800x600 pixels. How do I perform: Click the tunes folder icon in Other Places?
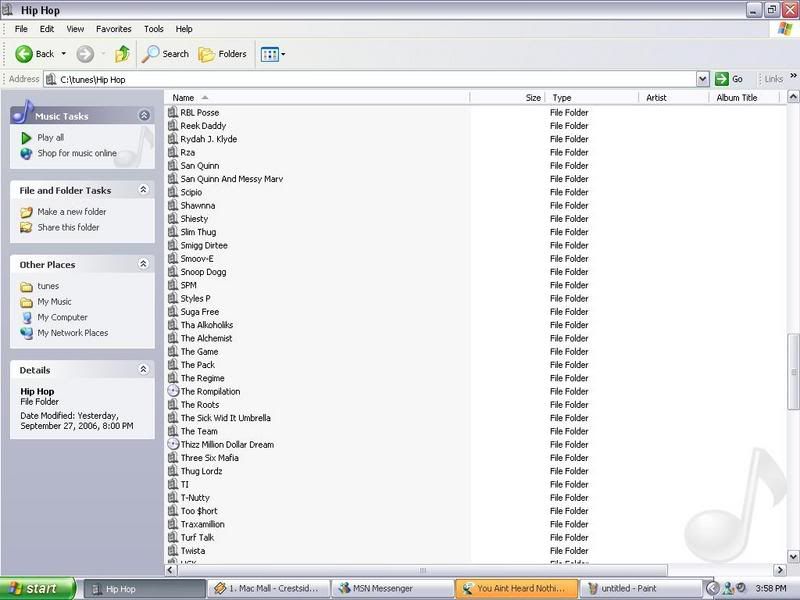point(27,287)
